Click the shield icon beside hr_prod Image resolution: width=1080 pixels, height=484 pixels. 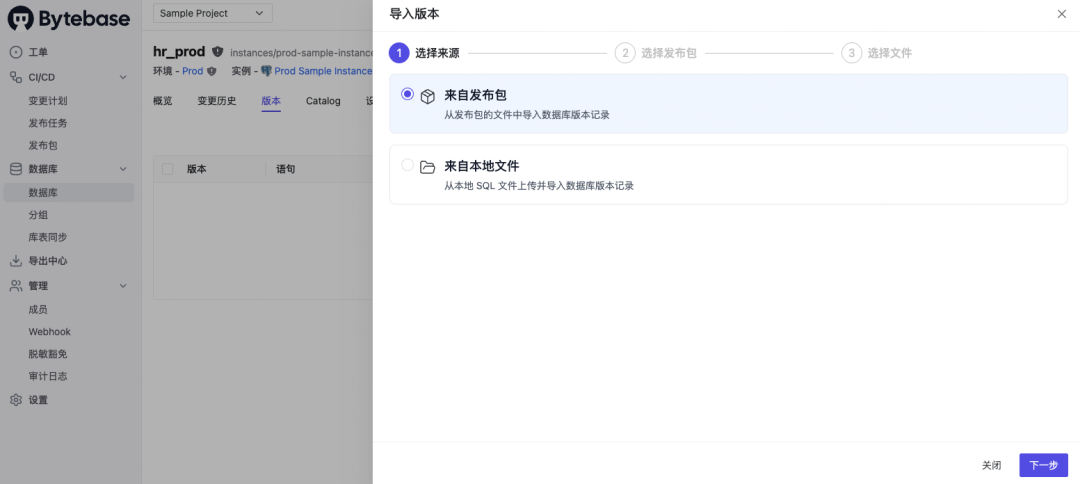coord(218,52)
